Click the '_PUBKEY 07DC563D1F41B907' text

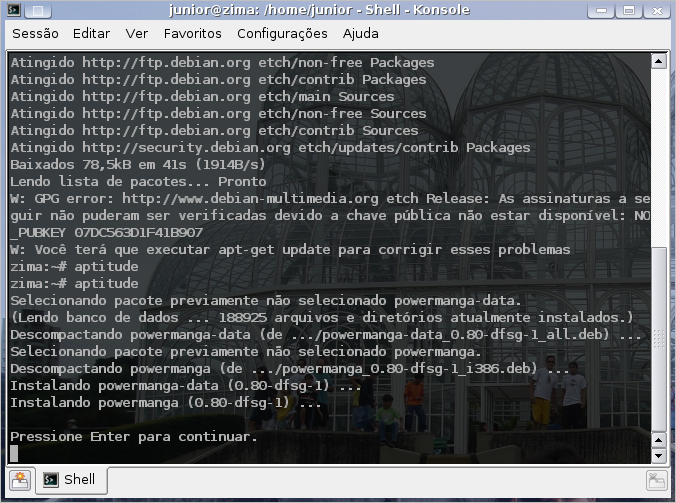pos(106,233)
